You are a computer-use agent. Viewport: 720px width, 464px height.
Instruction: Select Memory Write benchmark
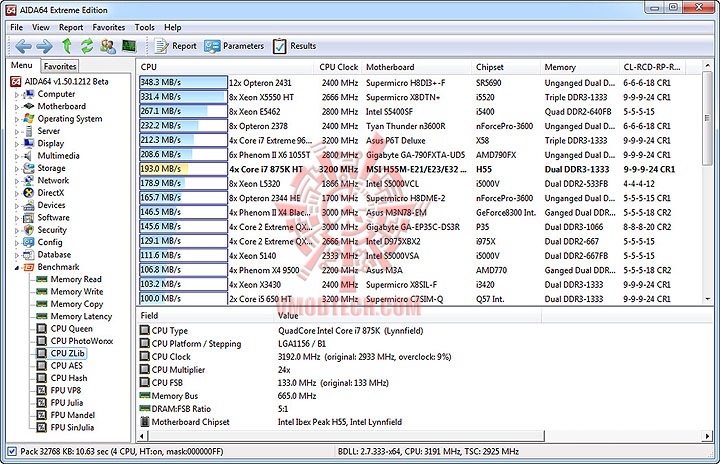[77, 292]
